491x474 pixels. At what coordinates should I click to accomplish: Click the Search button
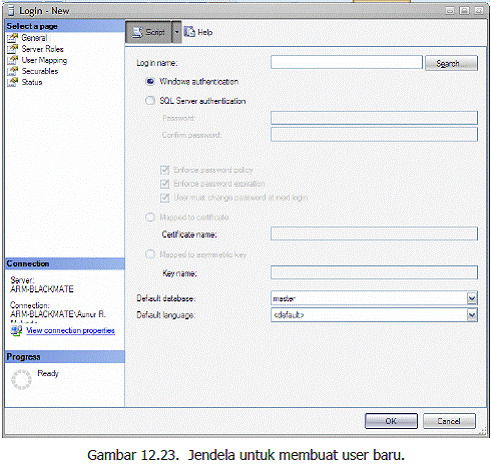[451, 63]
